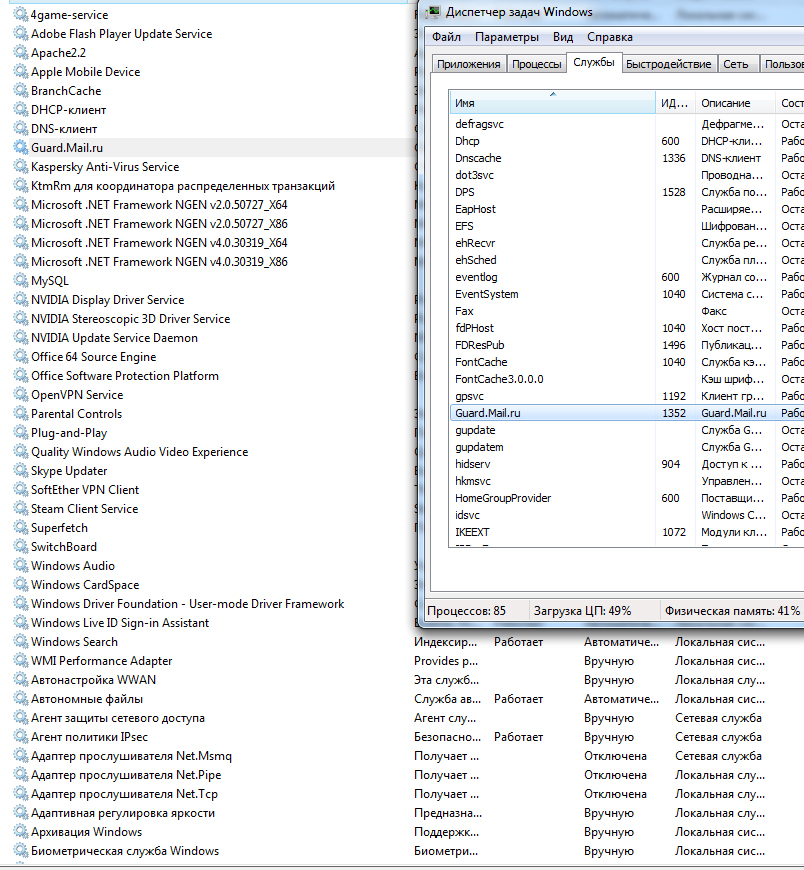This screenshot has width=804, height=870.
Task: Click the gear icon beside Биометрическая служба Windows
Action: [x=21, y=851]
